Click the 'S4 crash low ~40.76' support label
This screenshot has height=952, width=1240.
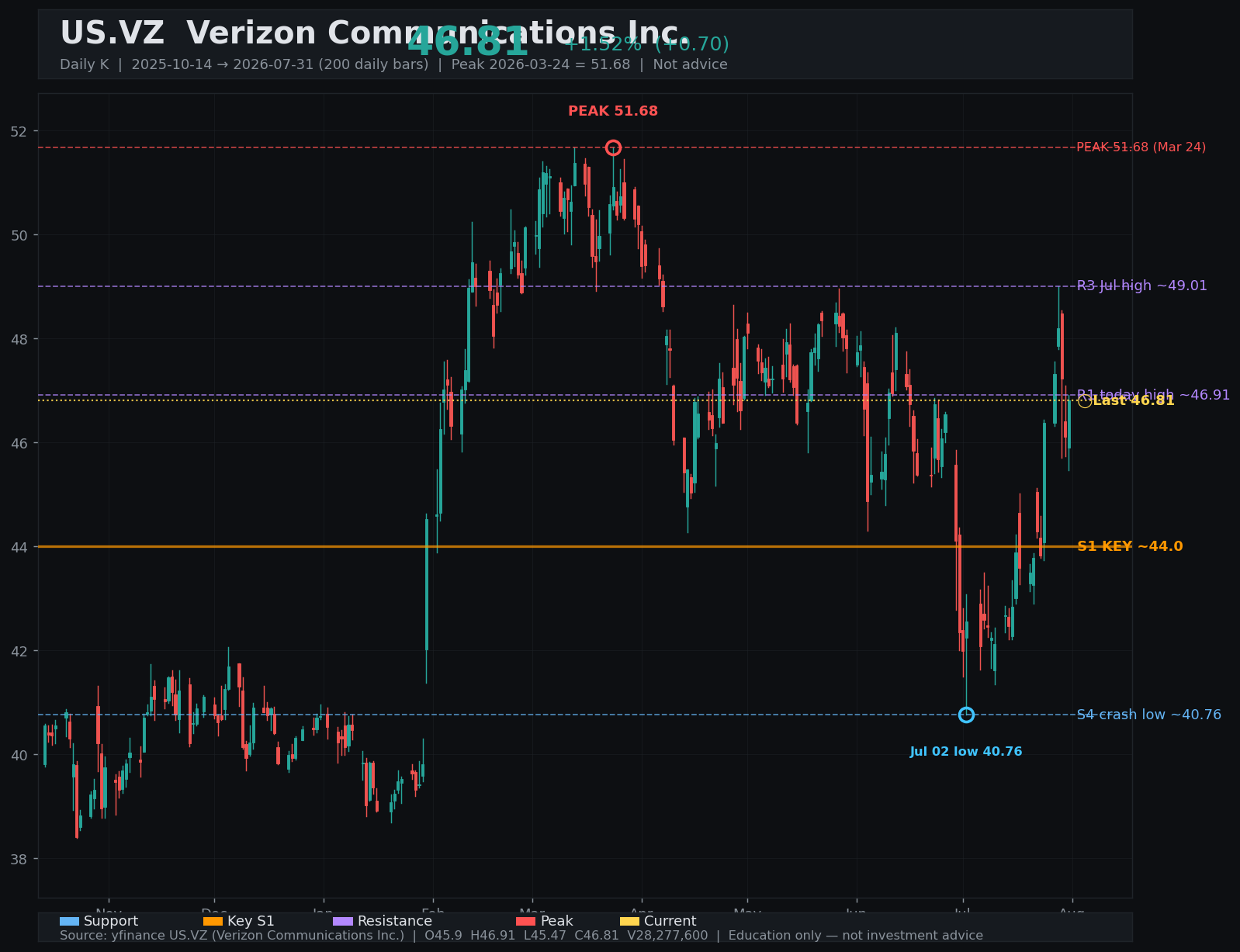click(1149, 715)
